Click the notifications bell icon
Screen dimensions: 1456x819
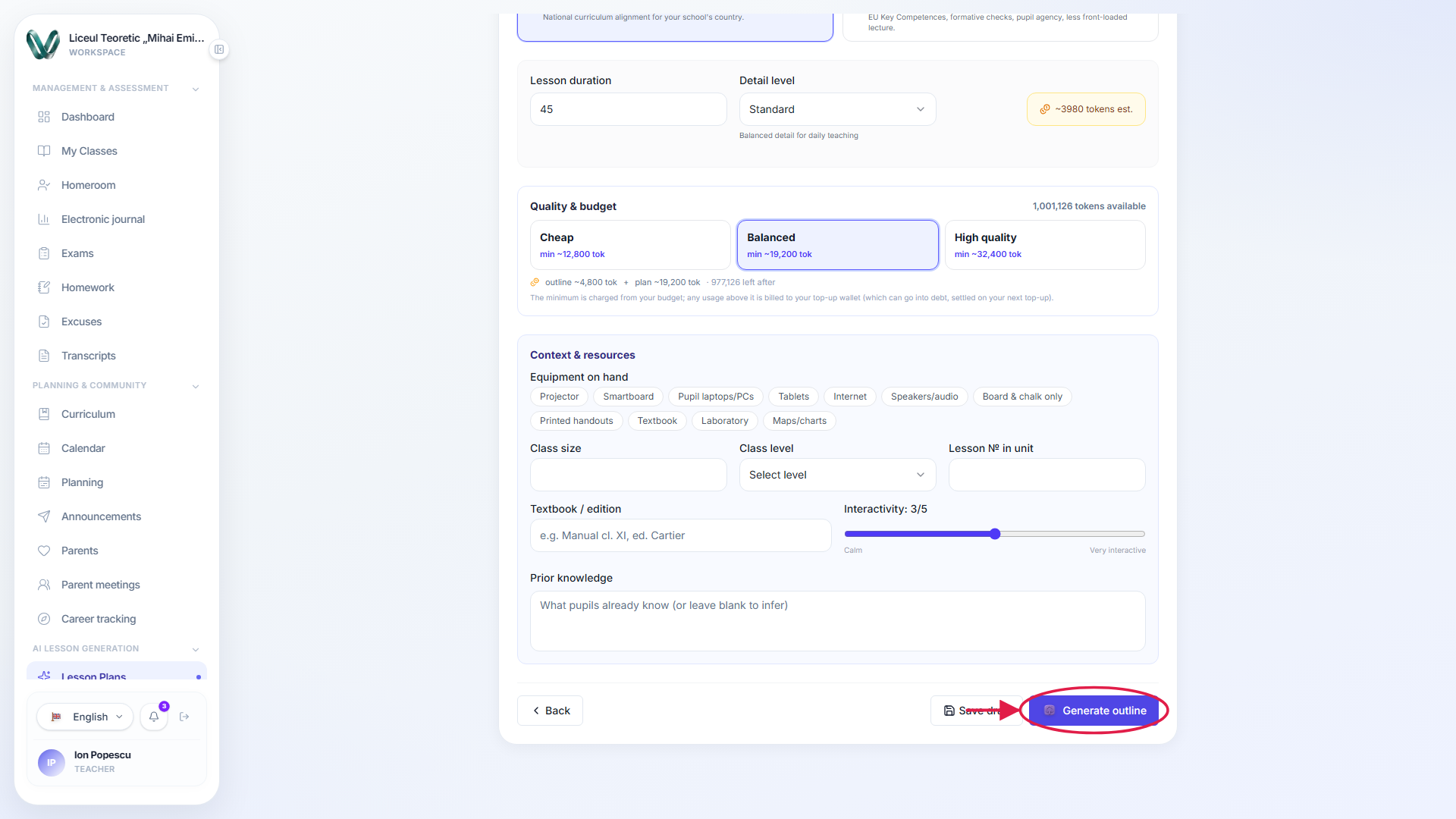pyautogui.click(x=154, y=717)
